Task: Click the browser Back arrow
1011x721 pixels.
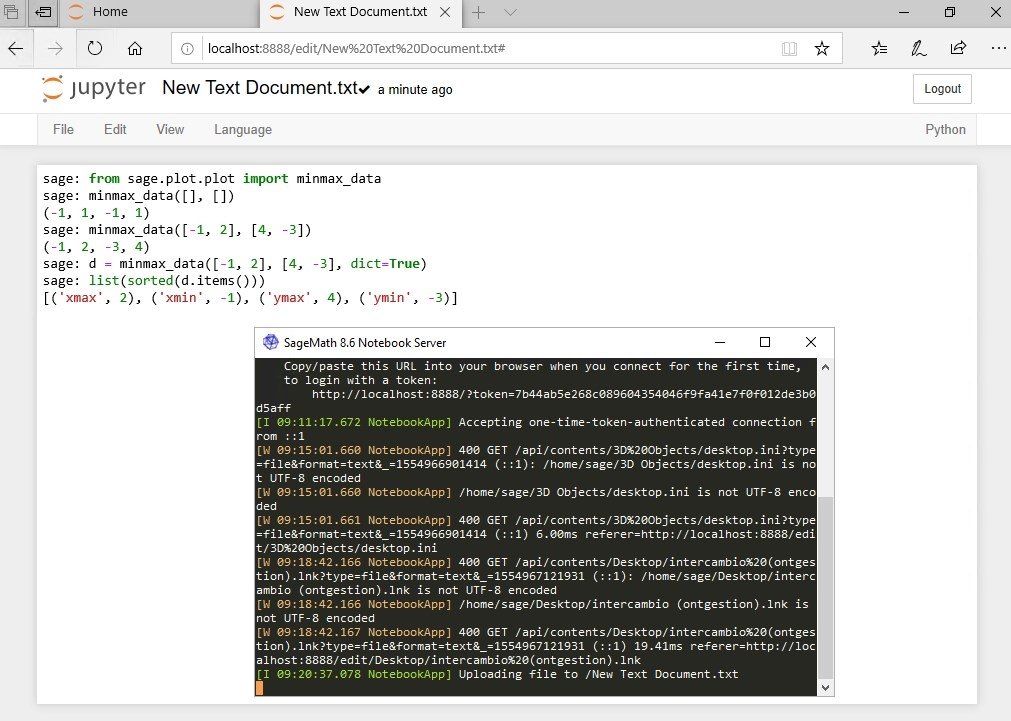Action: 16,48
